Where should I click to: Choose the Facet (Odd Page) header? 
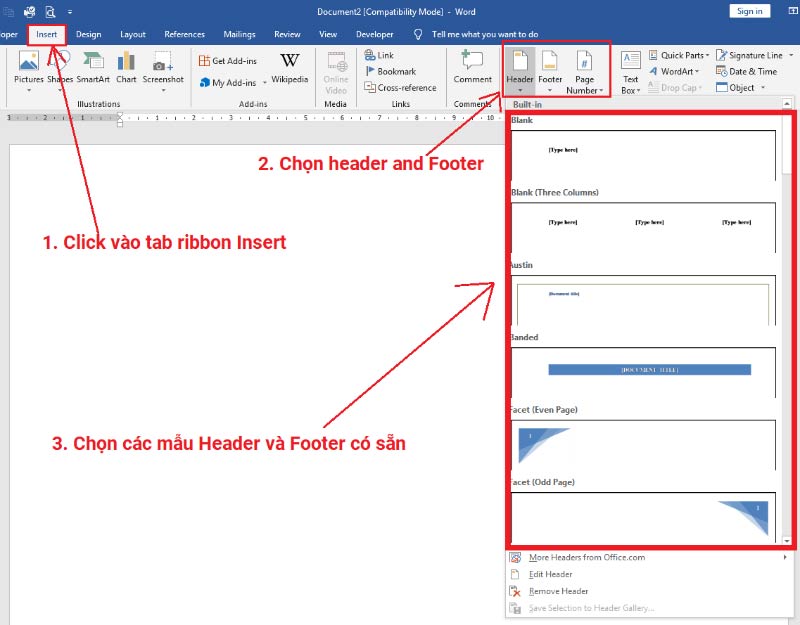coord(643,516)
